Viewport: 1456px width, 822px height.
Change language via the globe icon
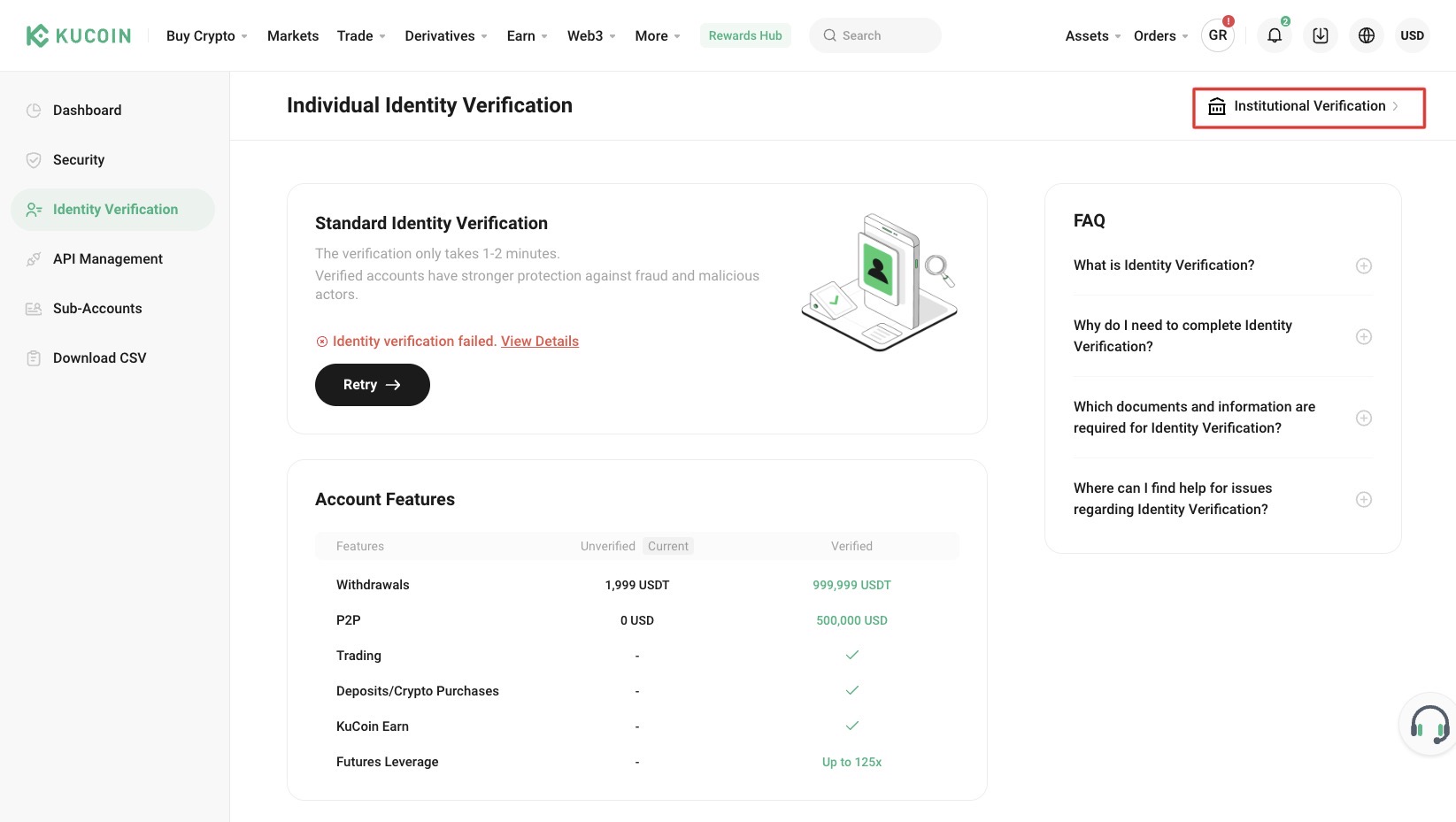[1366, 35]
